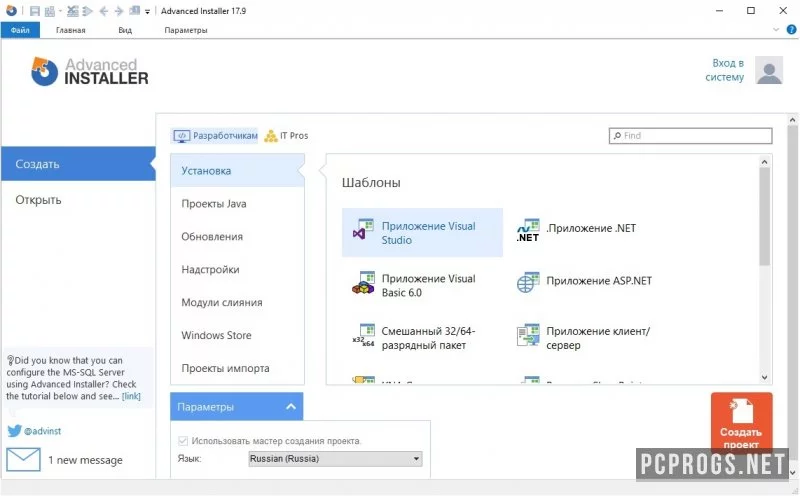Image resolution: width=800 pixels, height=496 pixels.
Task: Open the Customize Quick Access Toolbar dropdown
Action: 147,11
